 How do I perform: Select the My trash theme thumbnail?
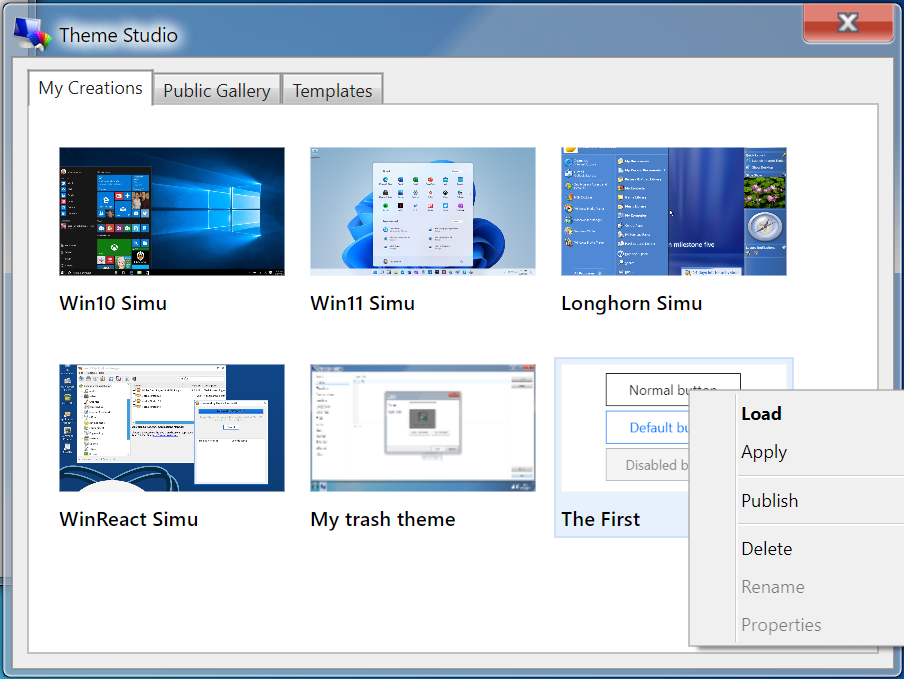(422, 427)
